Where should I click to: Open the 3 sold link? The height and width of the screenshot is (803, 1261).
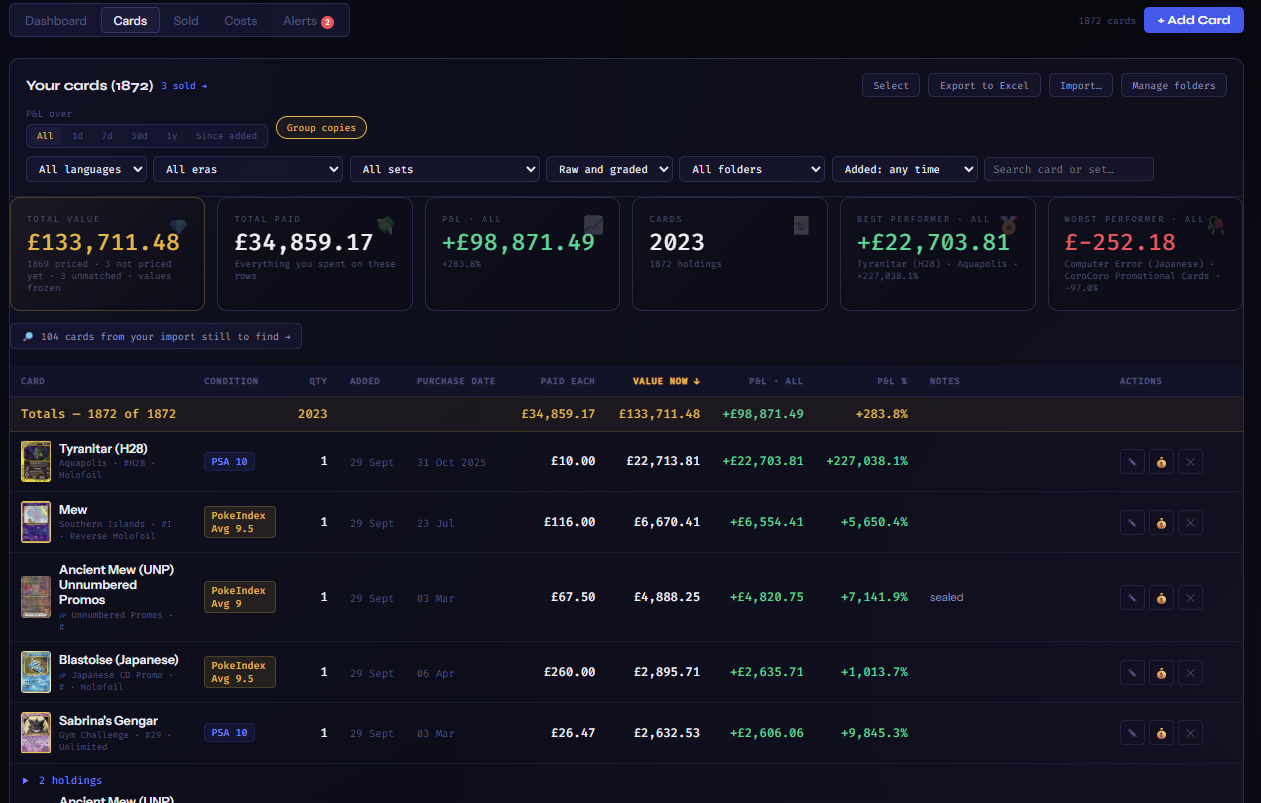click(x=184, y=86)
